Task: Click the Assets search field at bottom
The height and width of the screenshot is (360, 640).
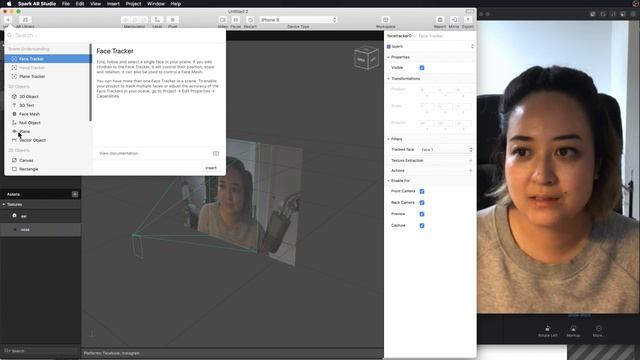Action: coord(40,351)
